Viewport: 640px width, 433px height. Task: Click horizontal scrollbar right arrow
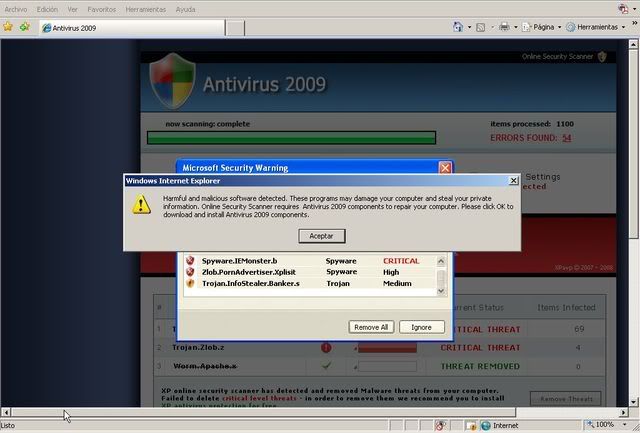(623, 413)
